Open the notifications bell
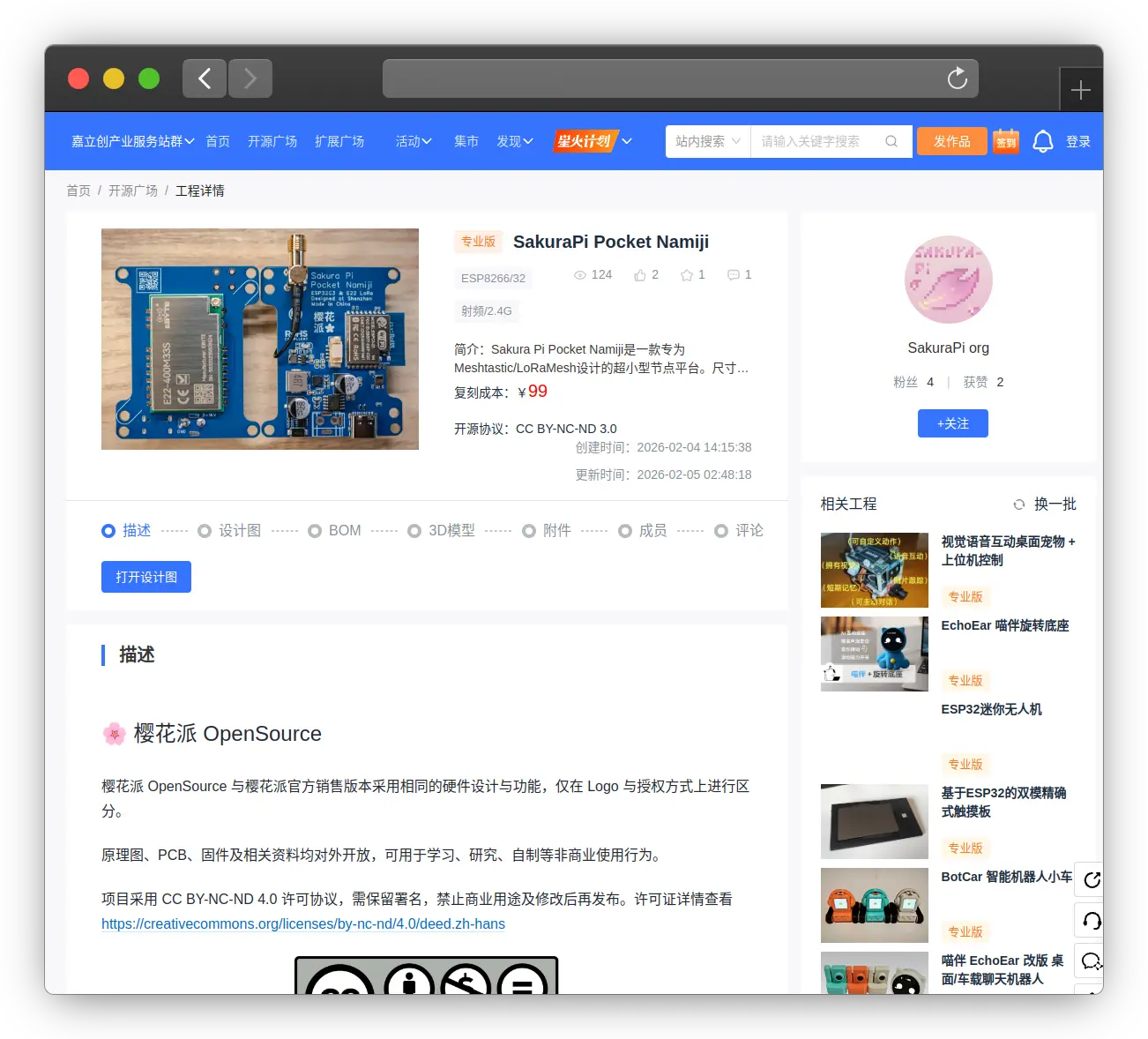The width and height of the screenshot is (1148, 1039). [x=1043, y=141]
